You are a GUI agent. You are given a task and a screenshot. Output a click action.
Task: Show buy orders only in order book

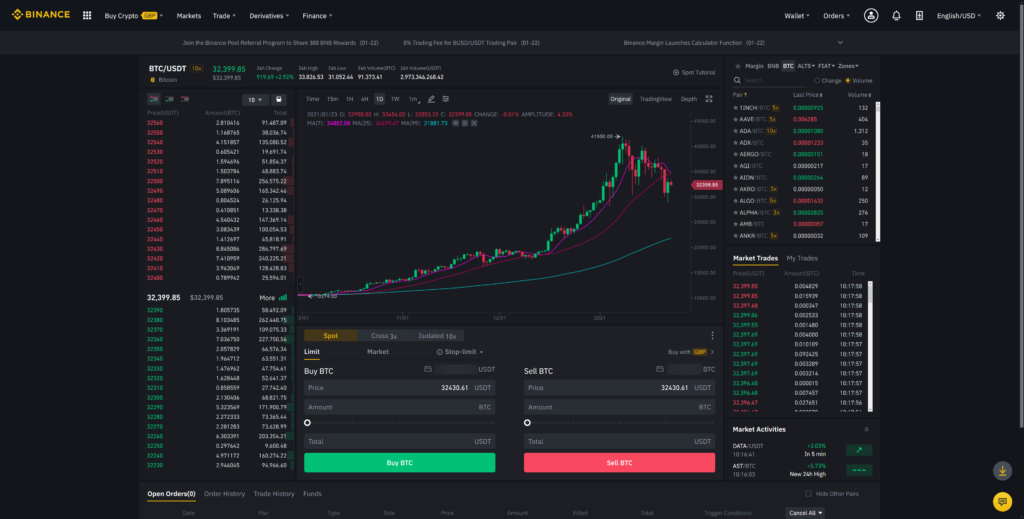point(169,99)
